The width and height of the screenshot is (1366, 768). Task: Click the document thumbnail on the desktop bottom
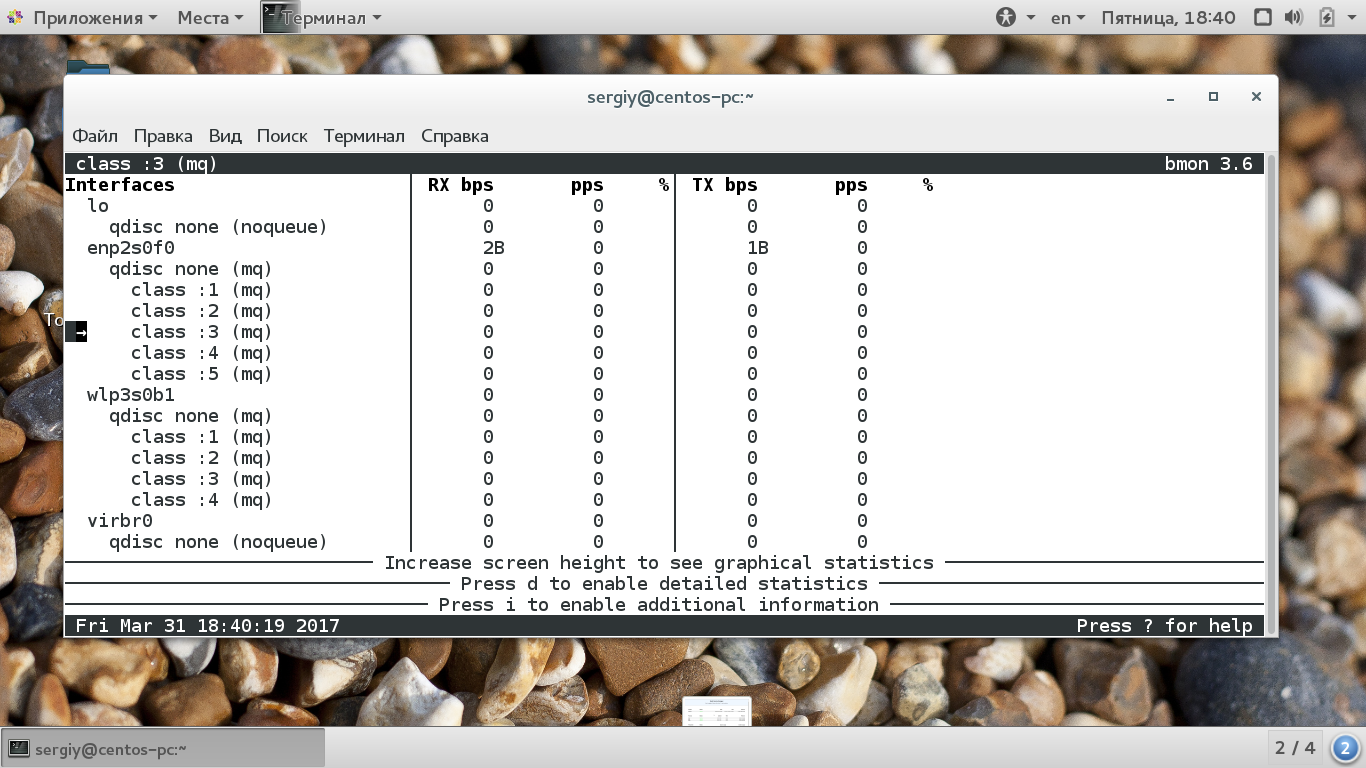[716, 711]
